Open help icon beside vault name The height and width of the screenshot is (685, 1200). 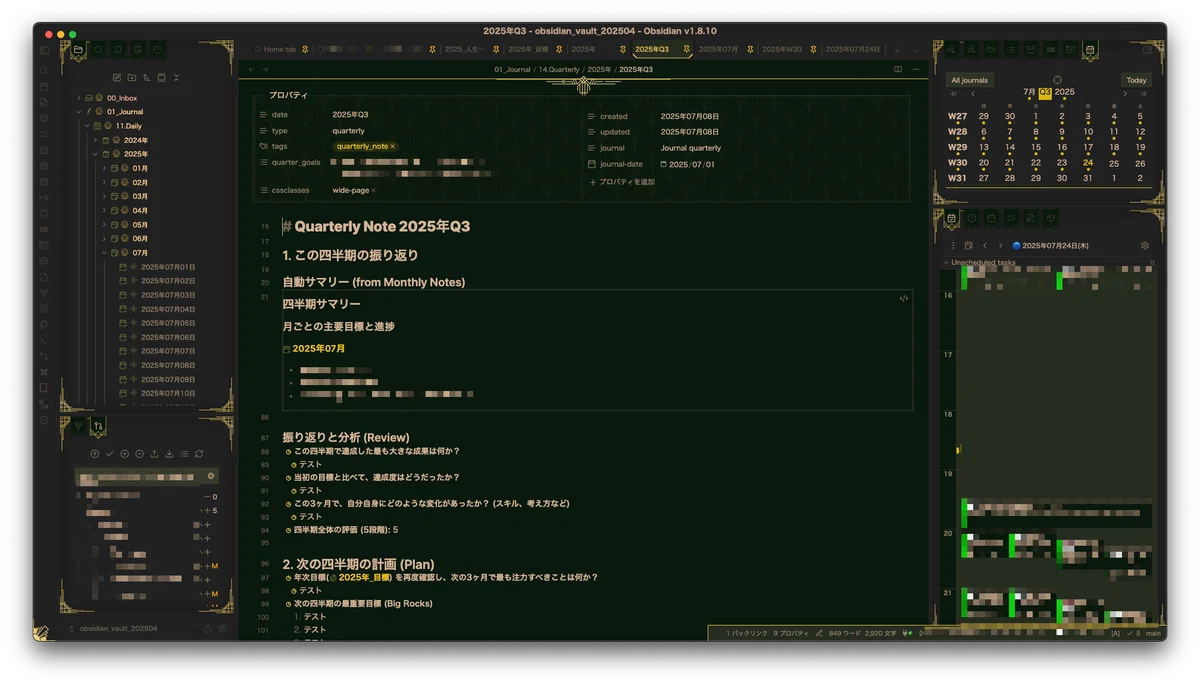[x=208, y=629]
